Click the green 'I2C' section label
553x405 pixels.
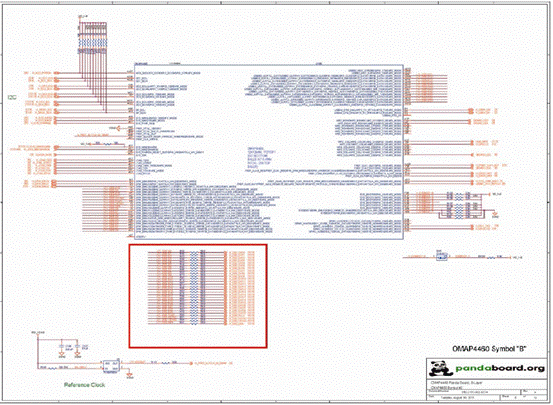click(12, 97)
